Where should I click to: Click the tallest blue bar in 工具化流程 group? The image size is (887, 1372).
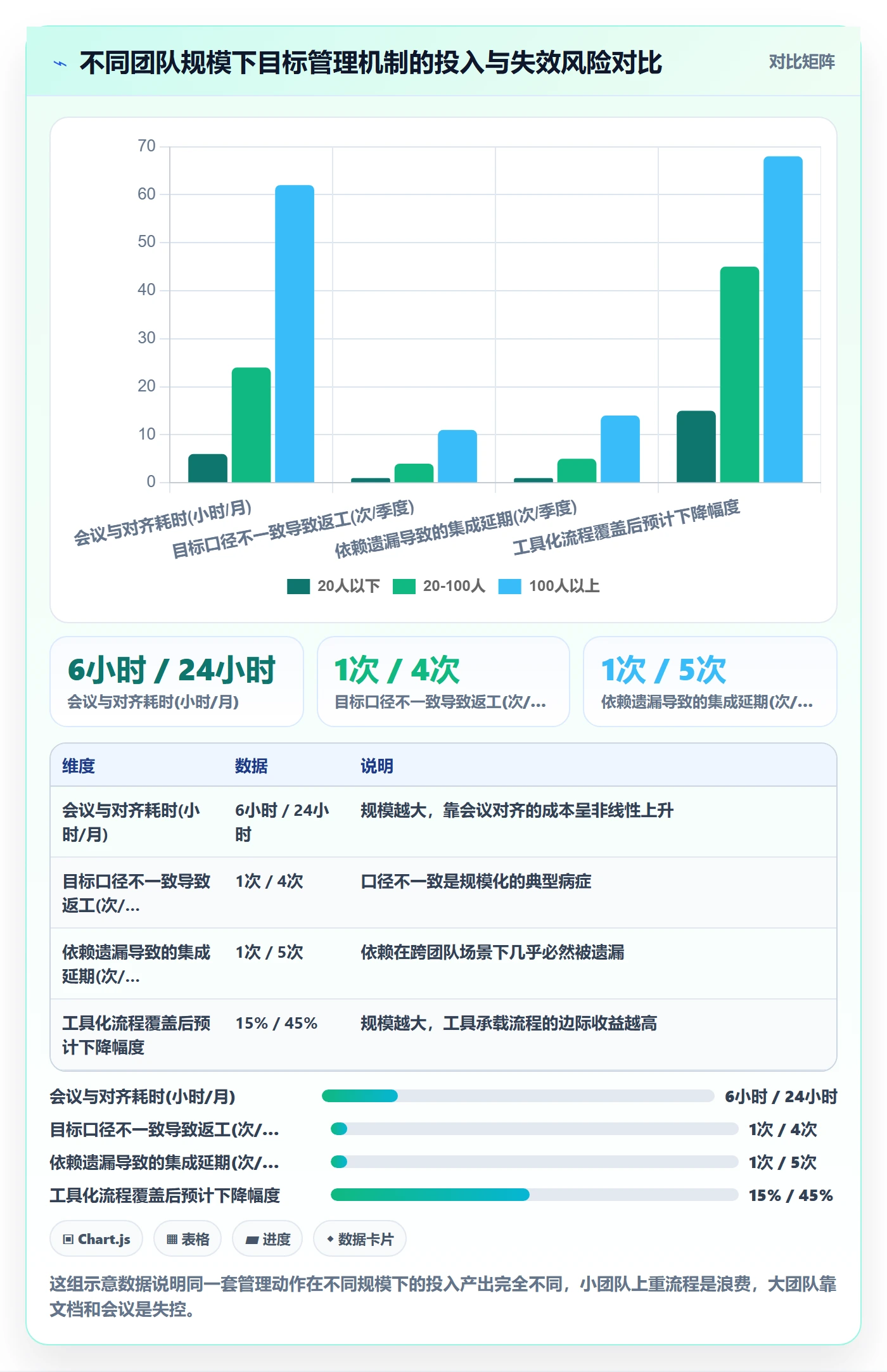(x=783, y=319)
